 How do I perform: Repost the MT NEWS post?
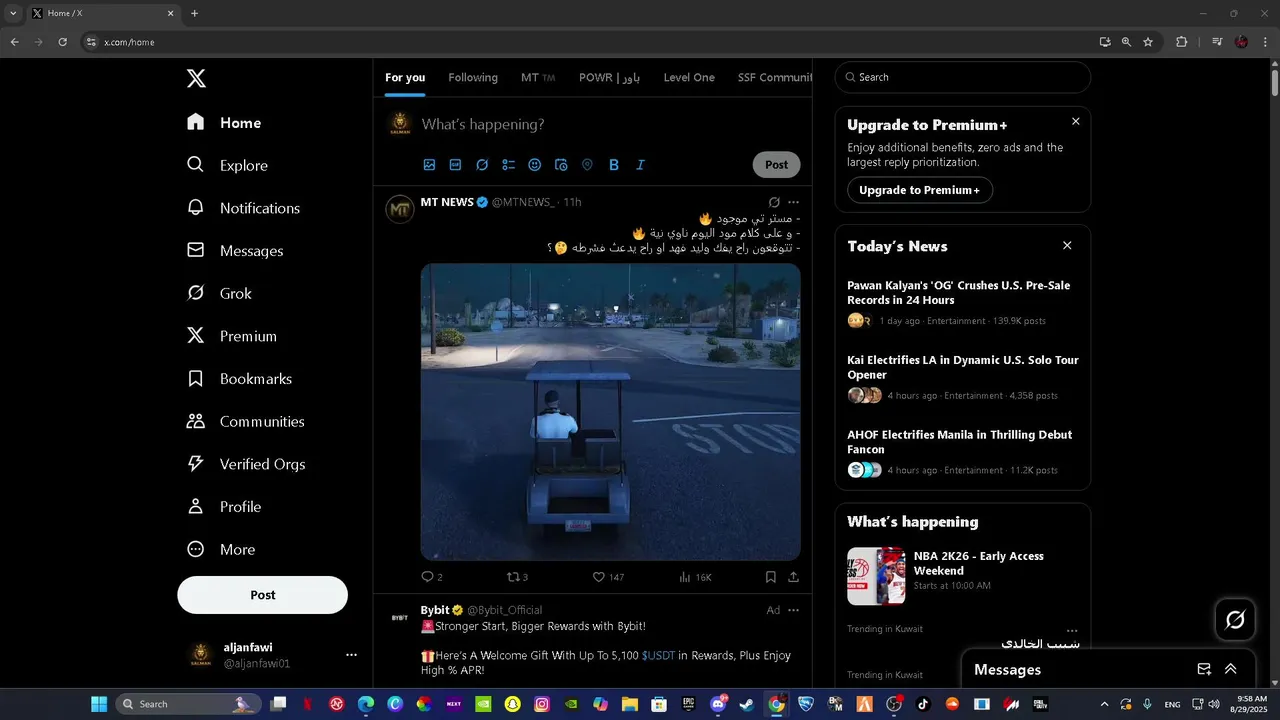coord(517,577)
